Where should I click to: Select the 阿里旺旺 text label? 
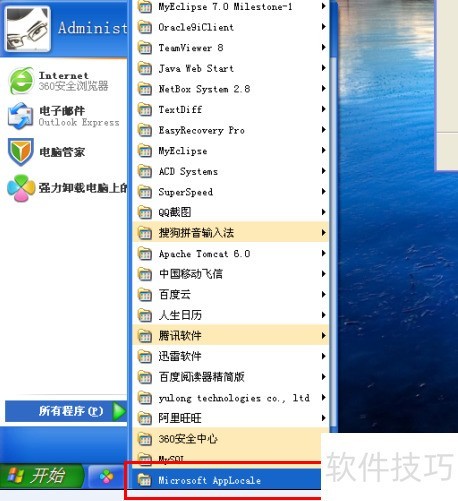pyautogui.click(x=180, y=418)
